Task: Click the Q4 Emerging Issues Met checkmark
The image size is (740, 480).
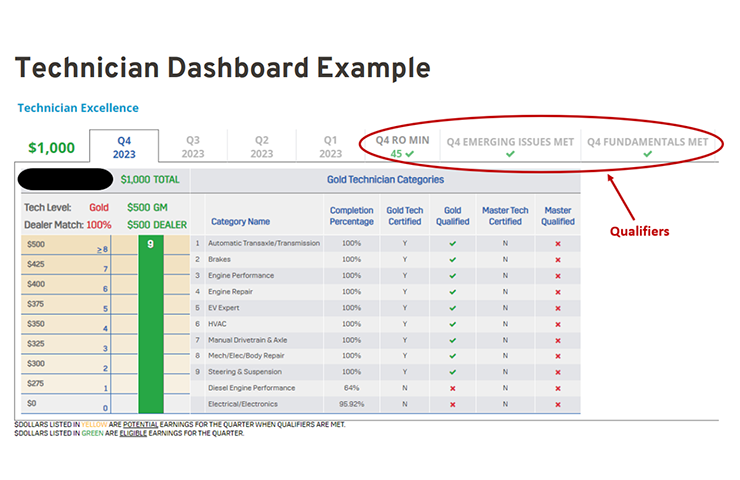Action: (510, 154)
